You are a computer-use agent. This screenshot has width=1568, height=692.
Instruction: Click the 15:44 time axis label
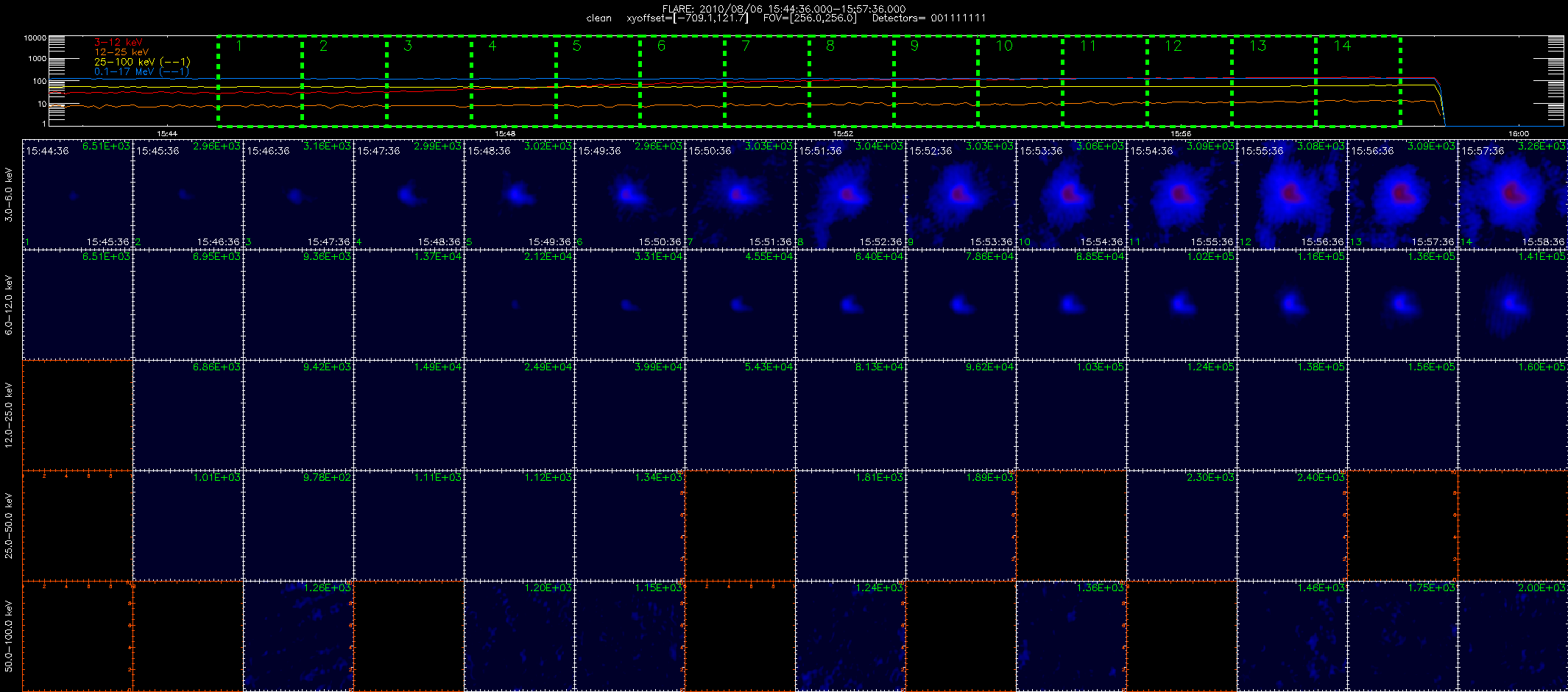coord(167,133)
